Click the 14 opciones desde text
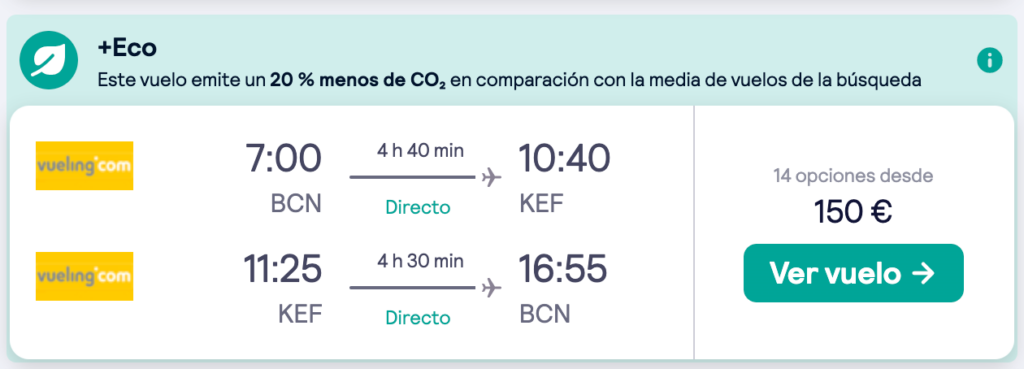This screenshot has width=1024, height=369. (854, 176)
